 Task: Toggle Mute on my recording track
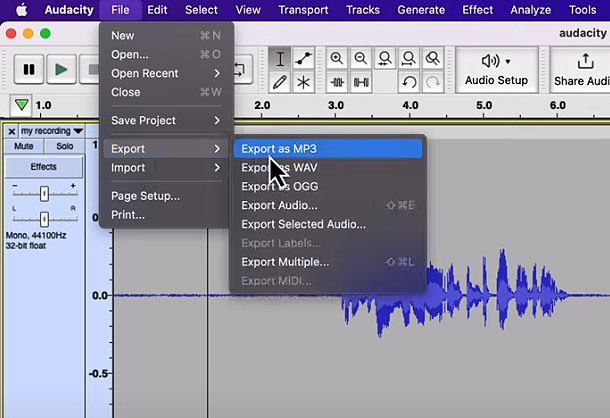24,146
